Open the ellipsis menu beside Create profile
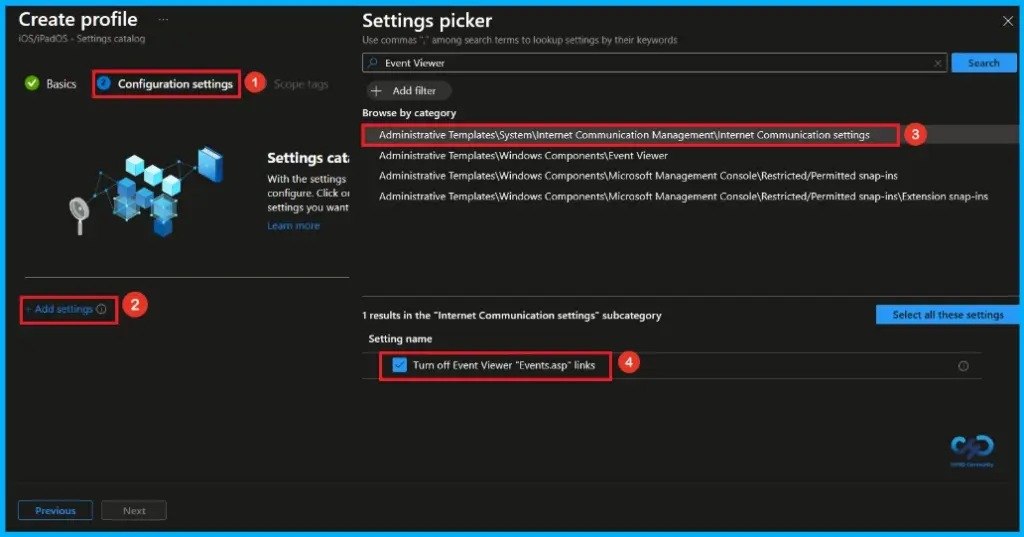Screen dimensions: 1024x537 [163, 20]
